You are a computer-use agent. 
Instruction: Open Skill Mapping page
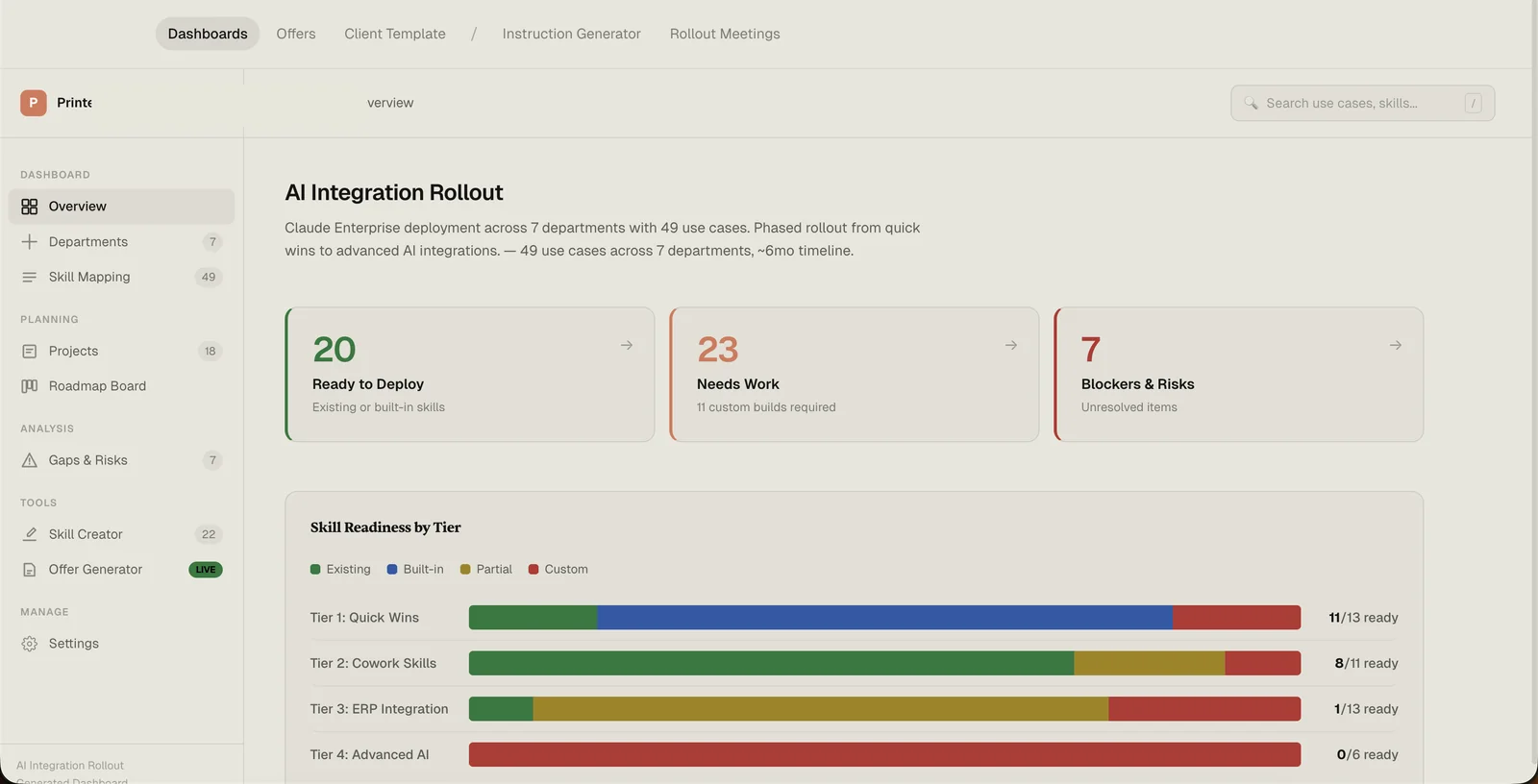(121, 277)
